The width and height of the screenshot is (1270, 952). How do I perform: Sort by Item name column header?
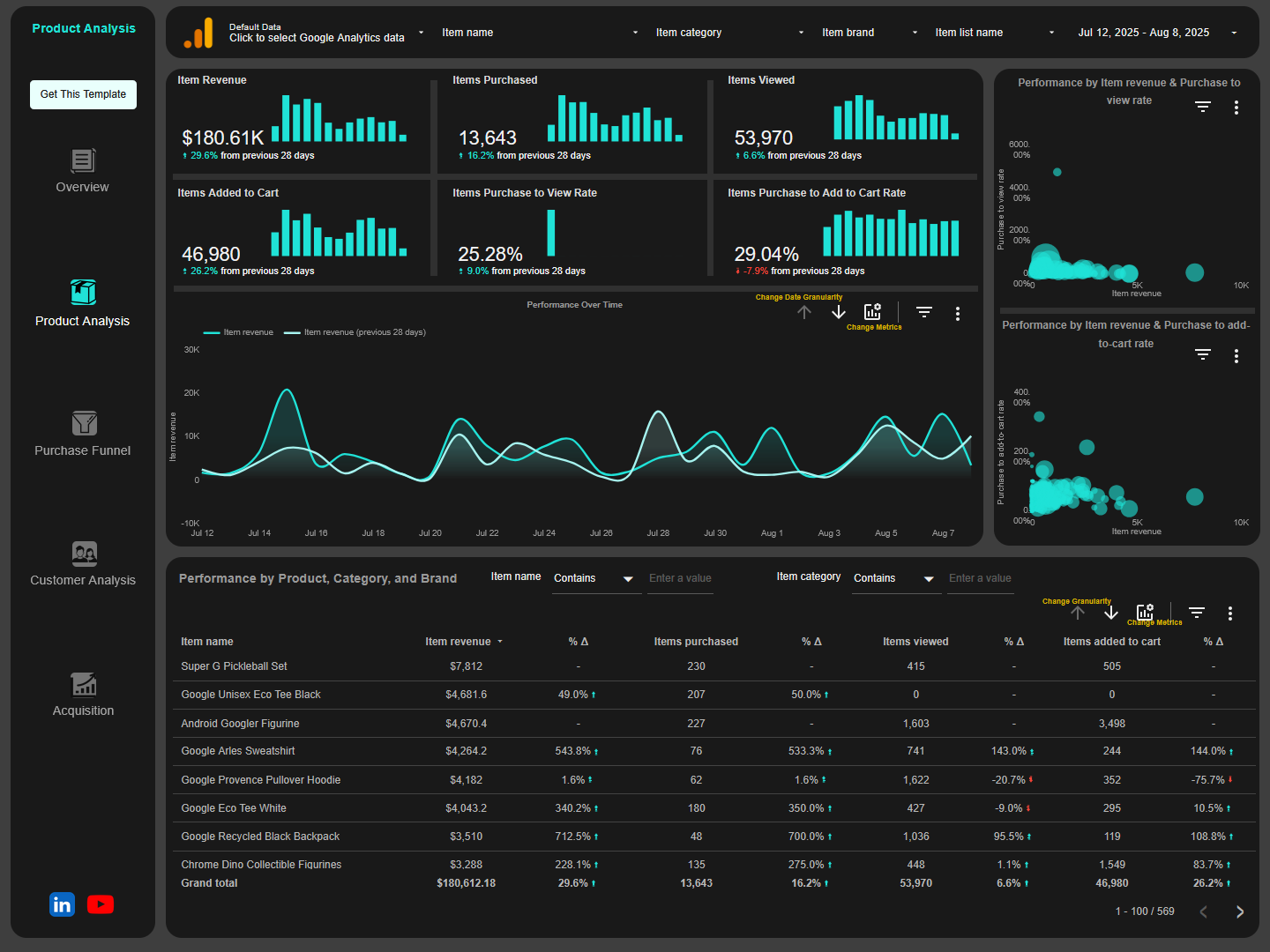coord(207,642)
